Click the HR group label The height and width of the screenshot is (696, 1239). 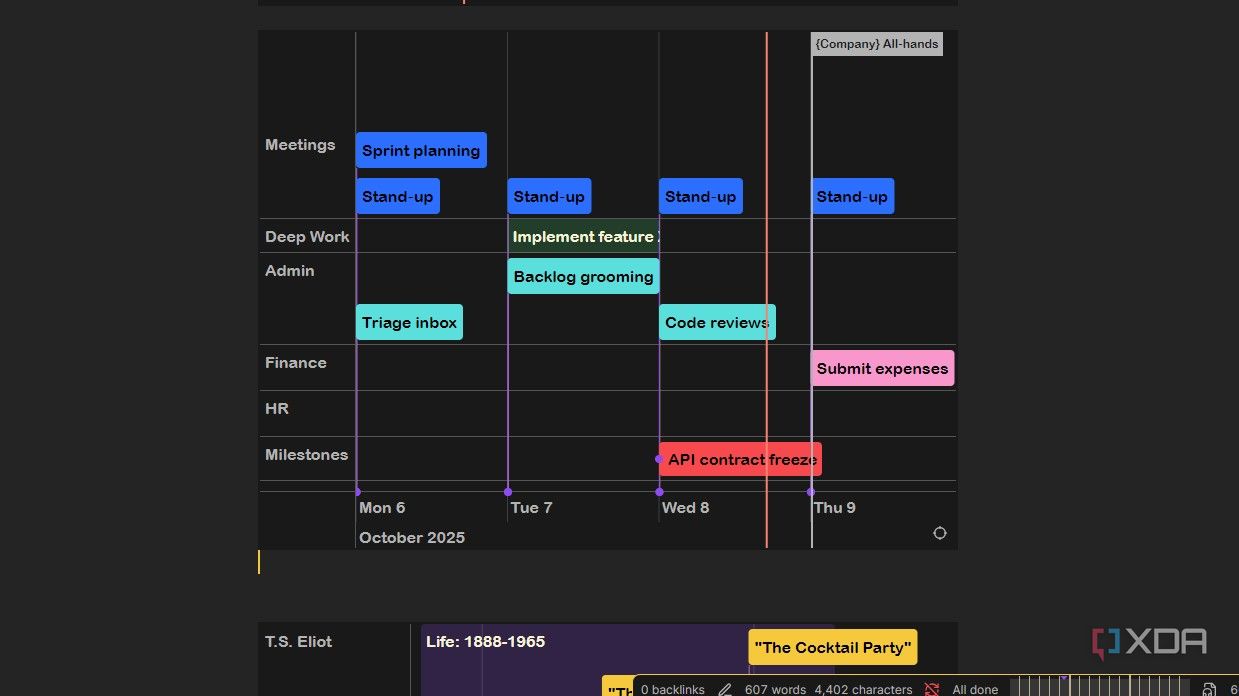click(x=277, y=408)
